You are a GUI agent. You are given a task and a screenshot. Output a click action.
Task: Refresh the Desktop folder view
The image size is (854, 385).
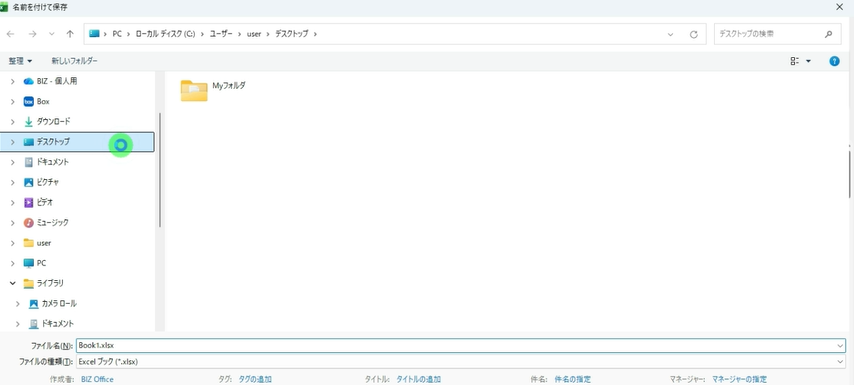(x=693, y=34)
